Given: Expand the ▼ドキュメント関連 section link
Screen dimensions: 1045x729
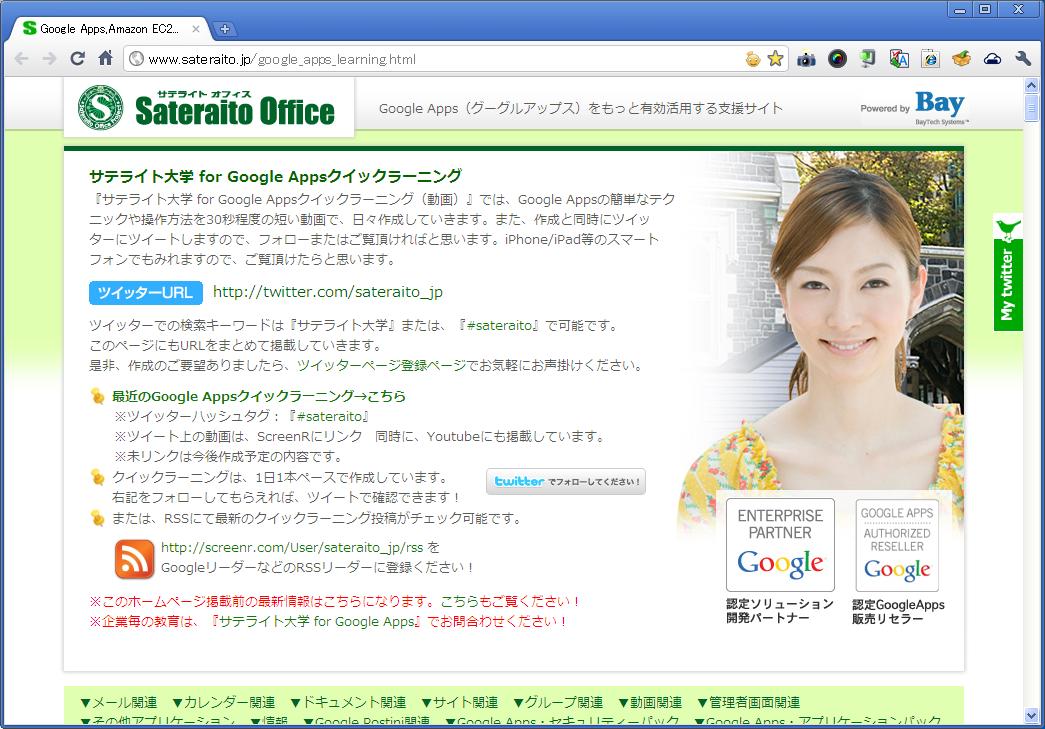Looking at the screenshot, I should (x=348, y=702).
